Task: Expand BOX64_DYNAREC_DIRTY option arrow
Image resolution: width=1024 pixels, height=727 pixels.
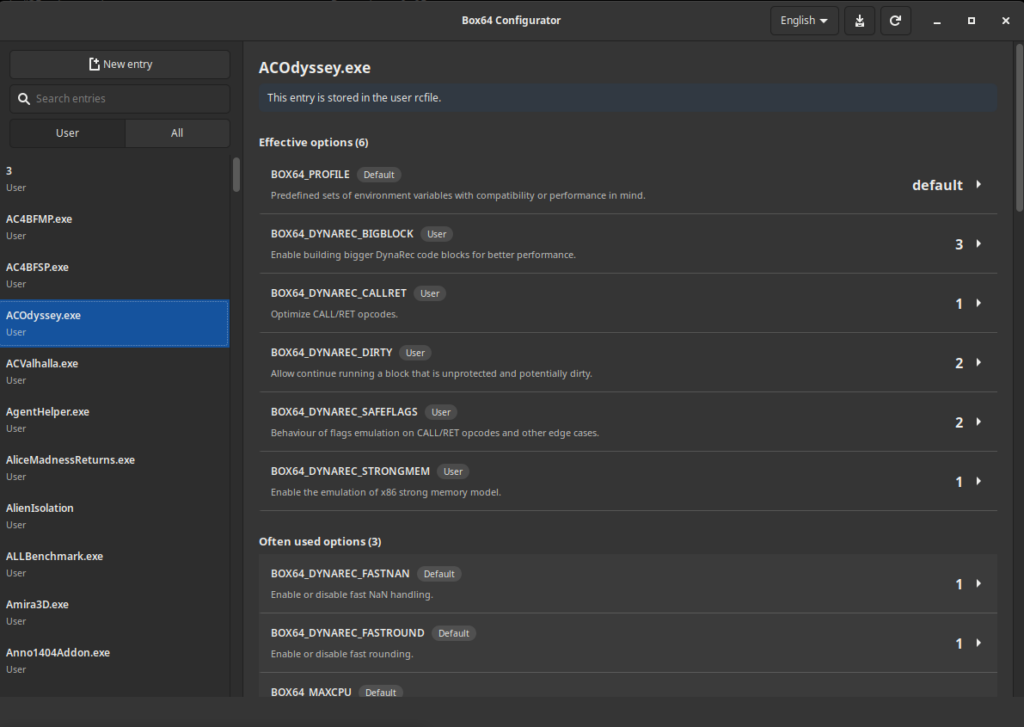Action: pos(978,363)
